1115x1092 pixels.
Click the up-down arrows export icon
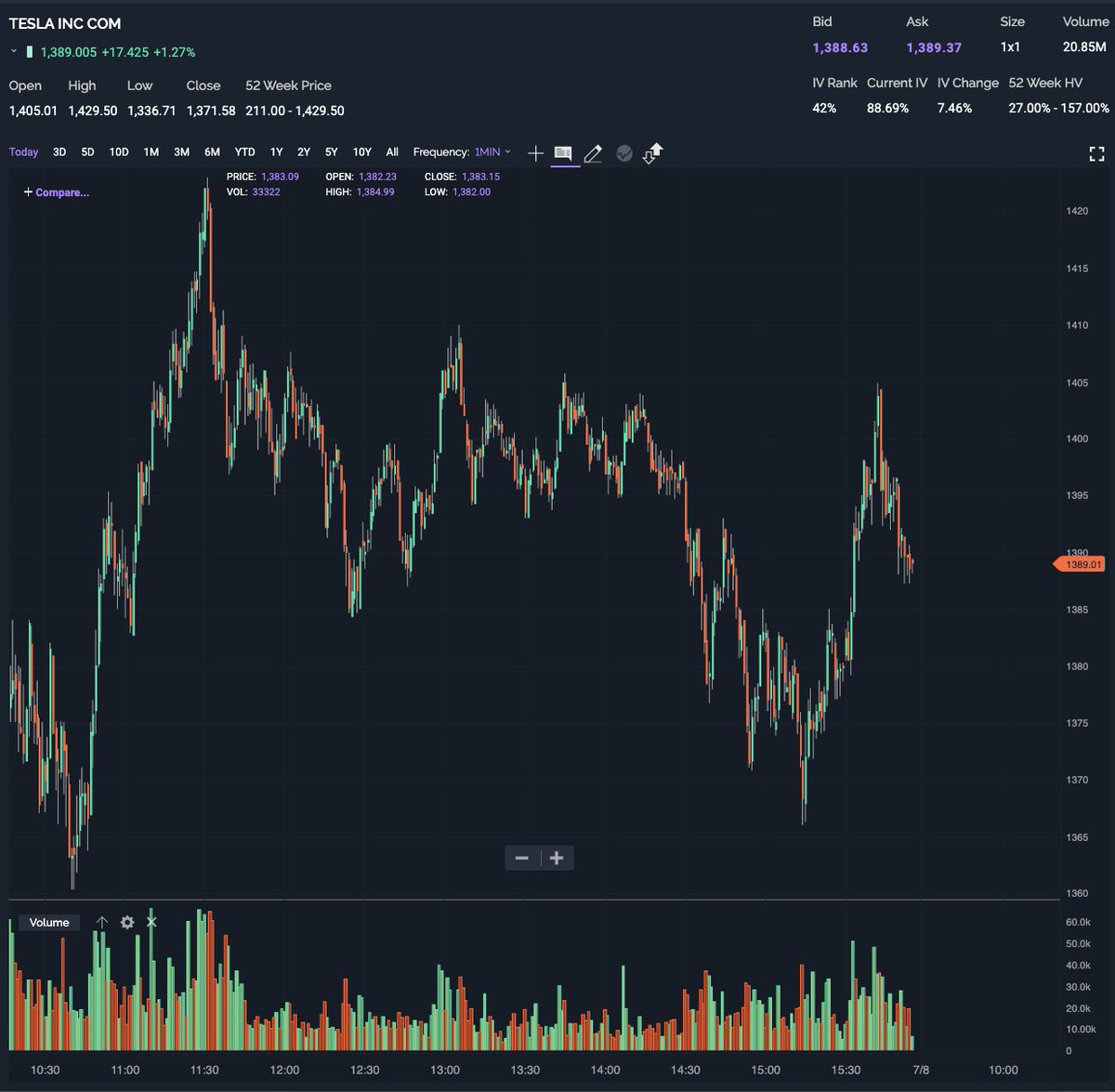[652, 152]
